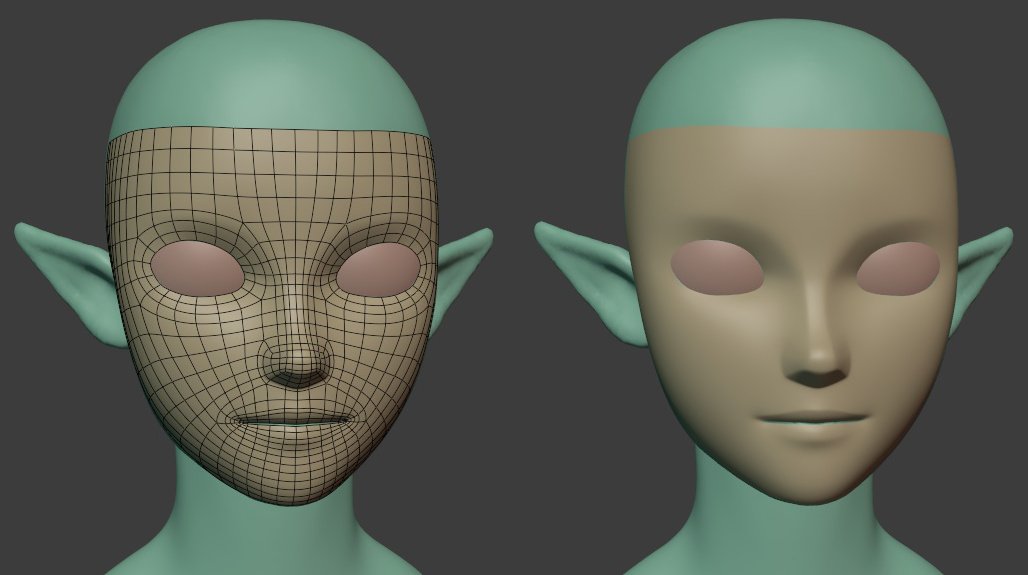Click the nose of the smooth-shaded head
This screenshot has width=1028, height=575.
[x=817, y=361]
